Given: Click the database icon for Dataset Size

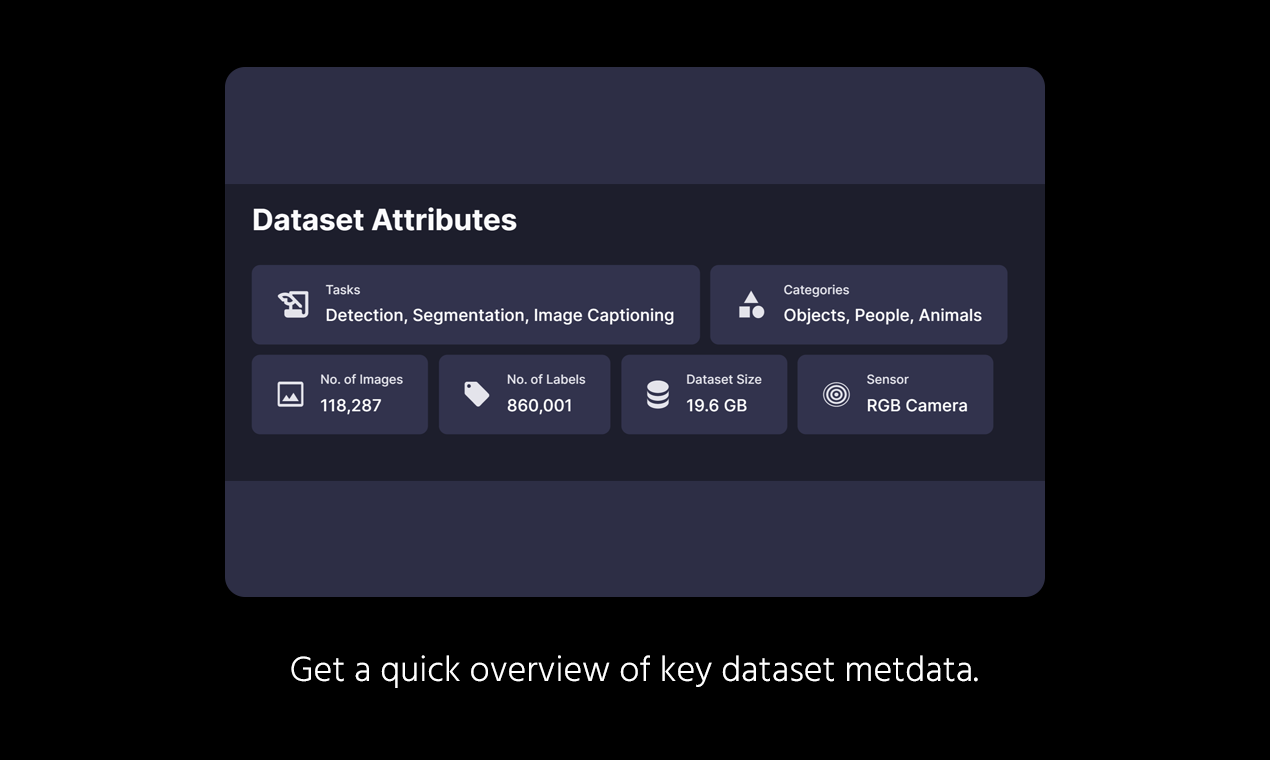Looking at the screenshot, I should (657, 394).
